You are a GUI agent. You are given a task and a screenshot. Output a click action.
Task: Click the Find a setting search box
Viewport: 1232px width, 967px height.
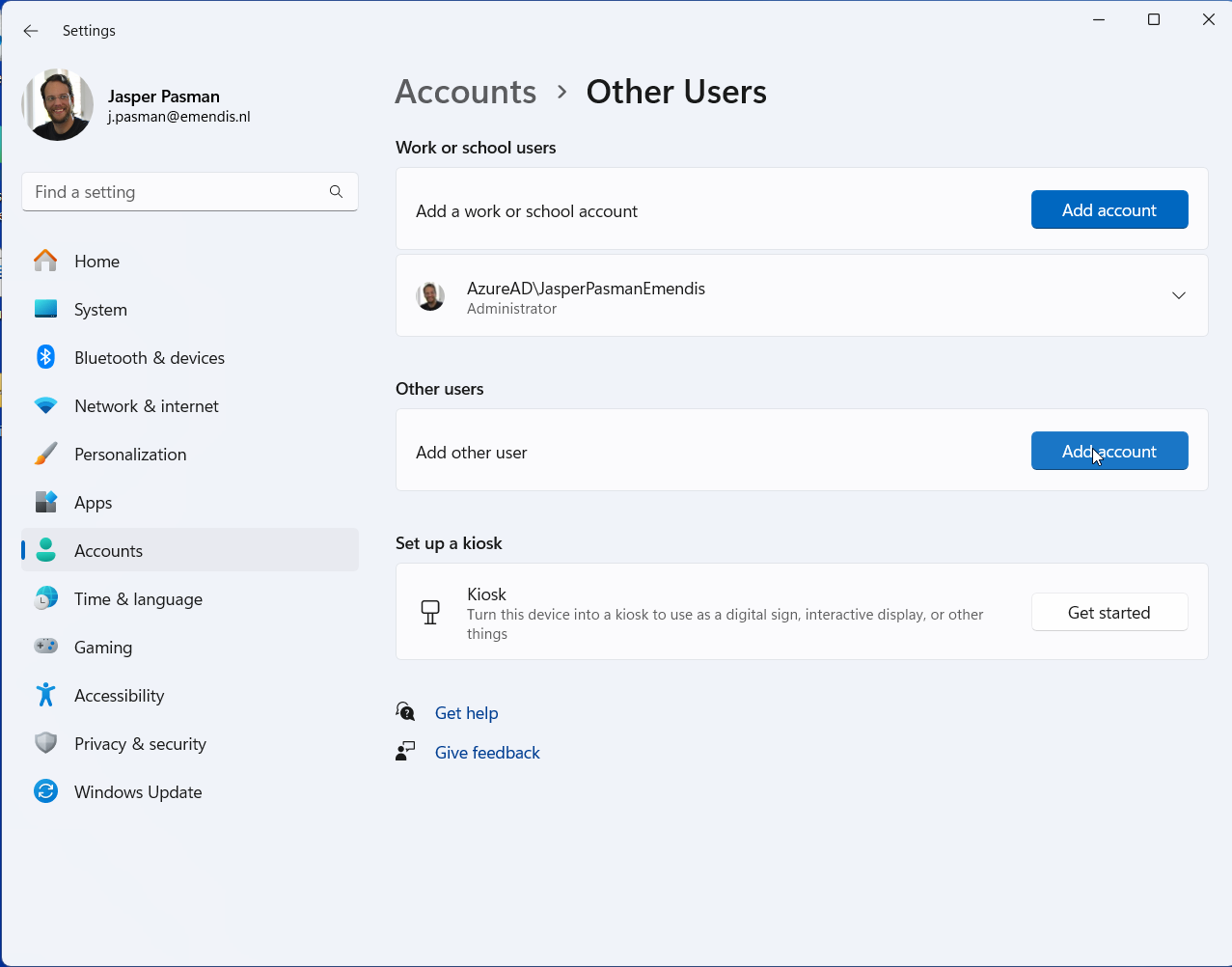click(x=174, y=192)
